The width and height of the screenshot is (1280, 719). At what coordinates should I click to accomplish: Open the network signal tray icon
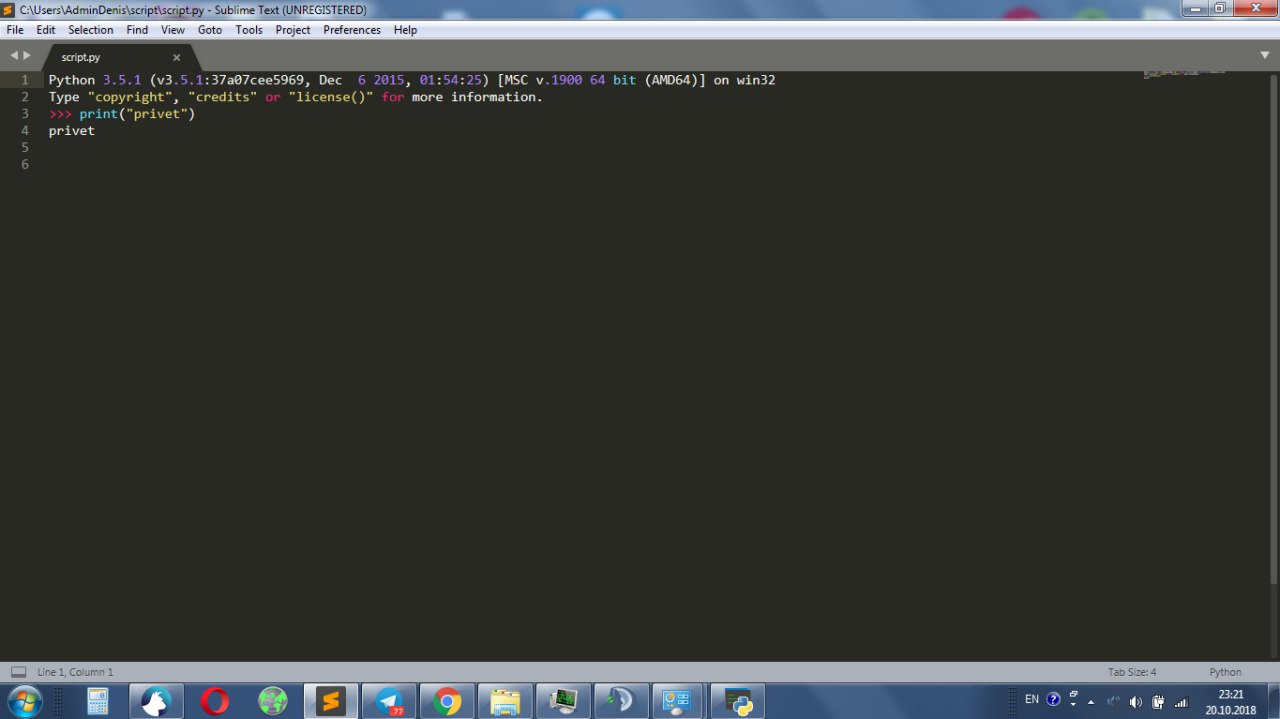pyautogui.click(x=1181, y=702)
